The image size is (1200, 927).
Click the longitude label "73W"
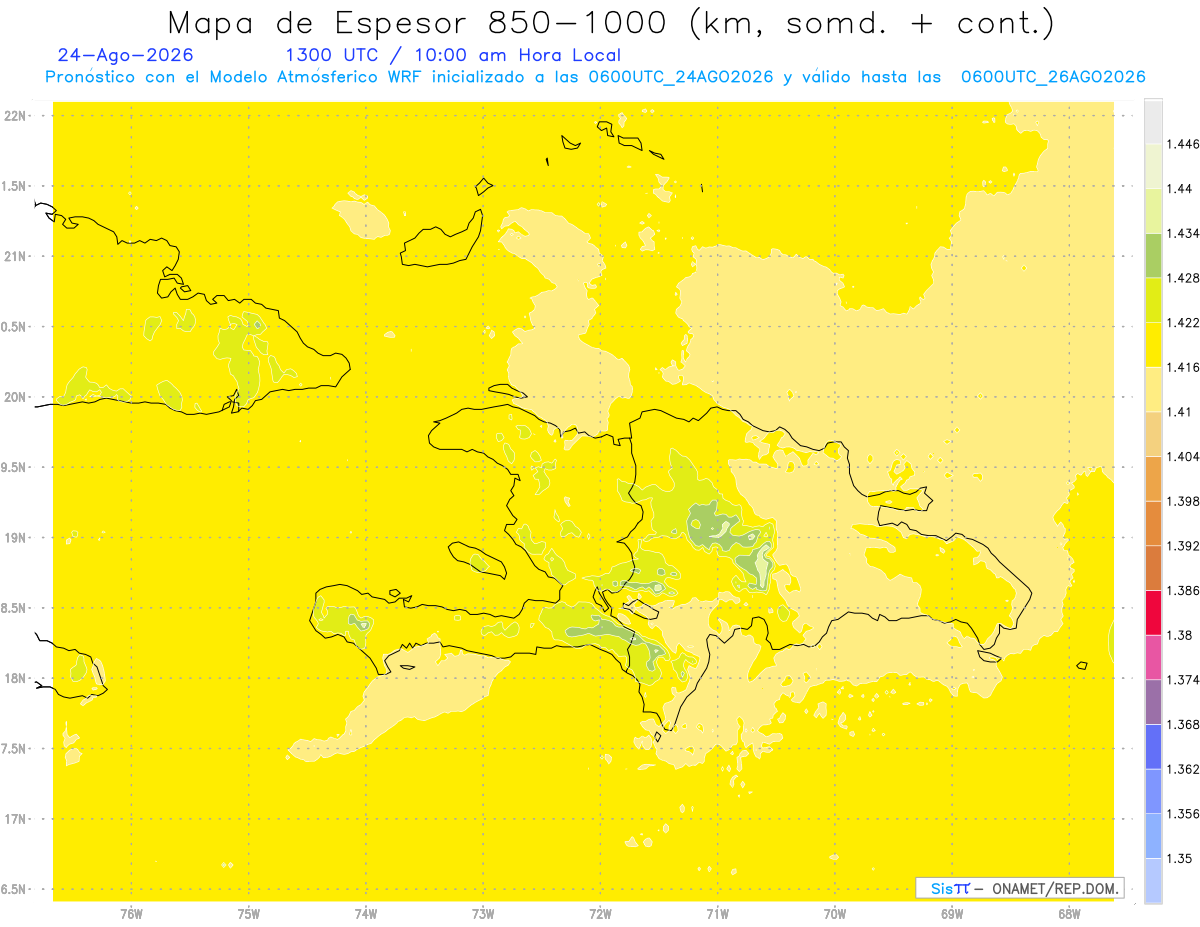[483, 913]
